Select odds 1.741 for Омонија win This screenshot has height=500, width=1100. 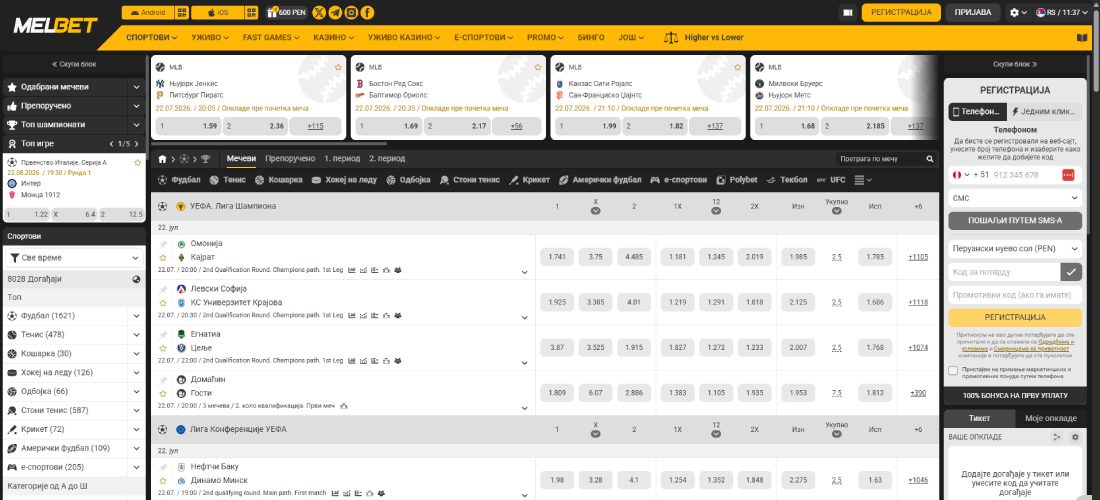(557, 257)
